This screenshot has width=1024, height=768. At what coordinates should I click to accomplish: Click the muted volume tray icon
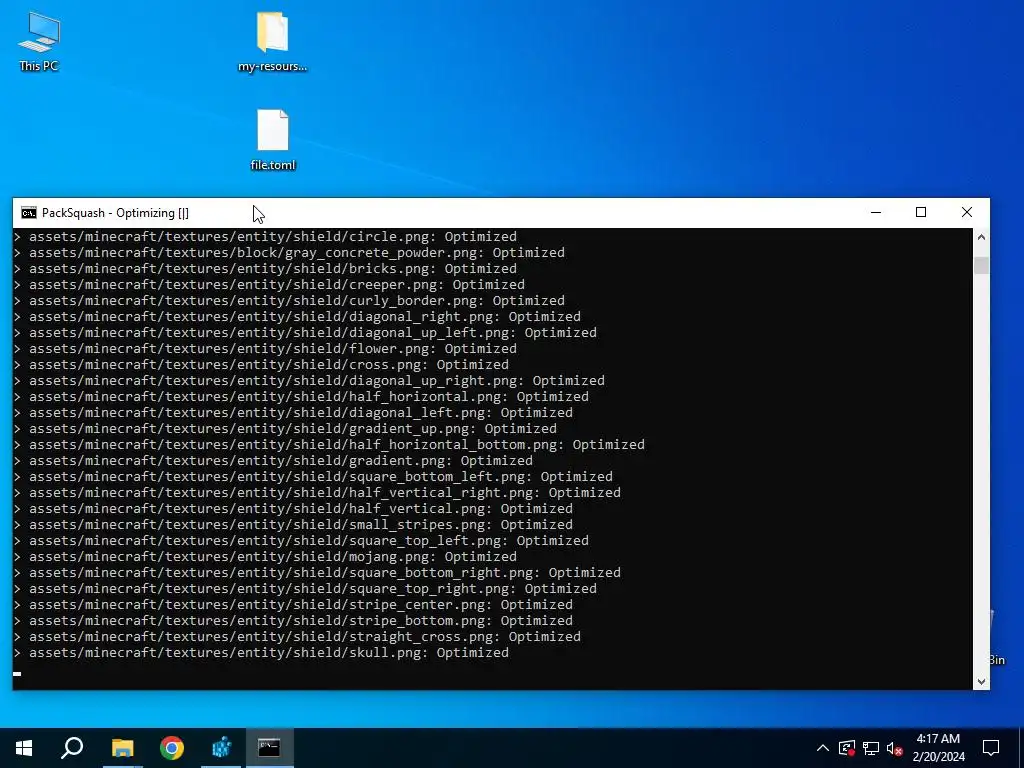click(x=895, y=748)
